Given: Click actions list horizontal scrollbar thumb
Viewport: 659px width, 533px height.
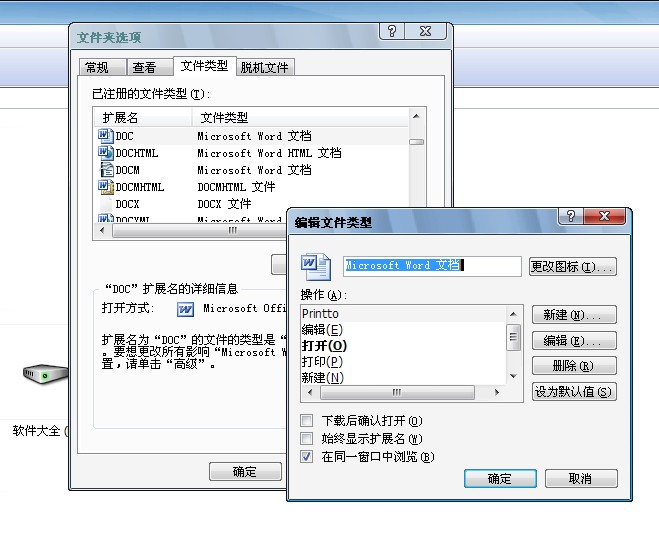Looking at the screenshot, I should pos(397,393).
